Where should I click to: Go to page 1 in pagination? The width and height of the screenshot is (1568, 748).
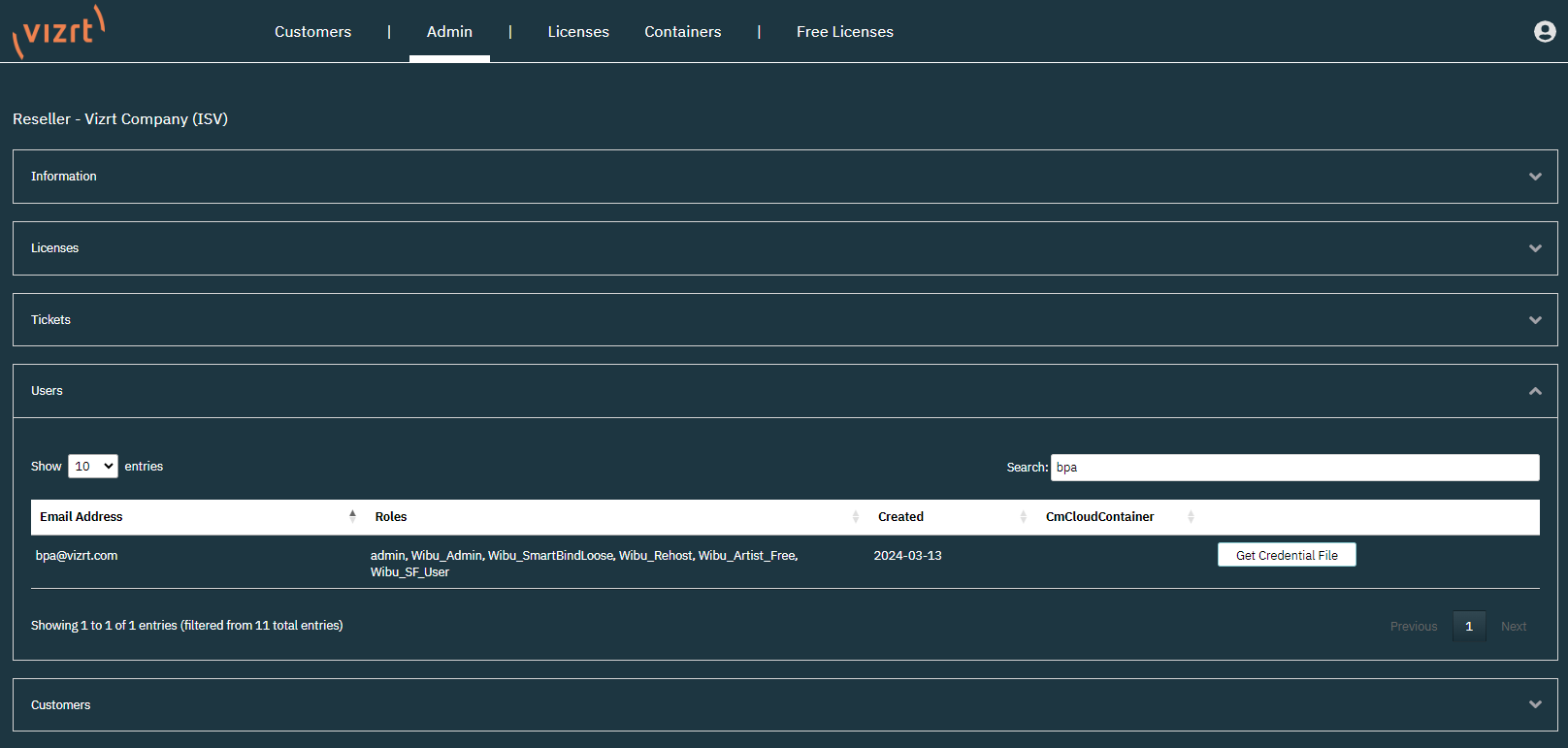click(1468, 627)
